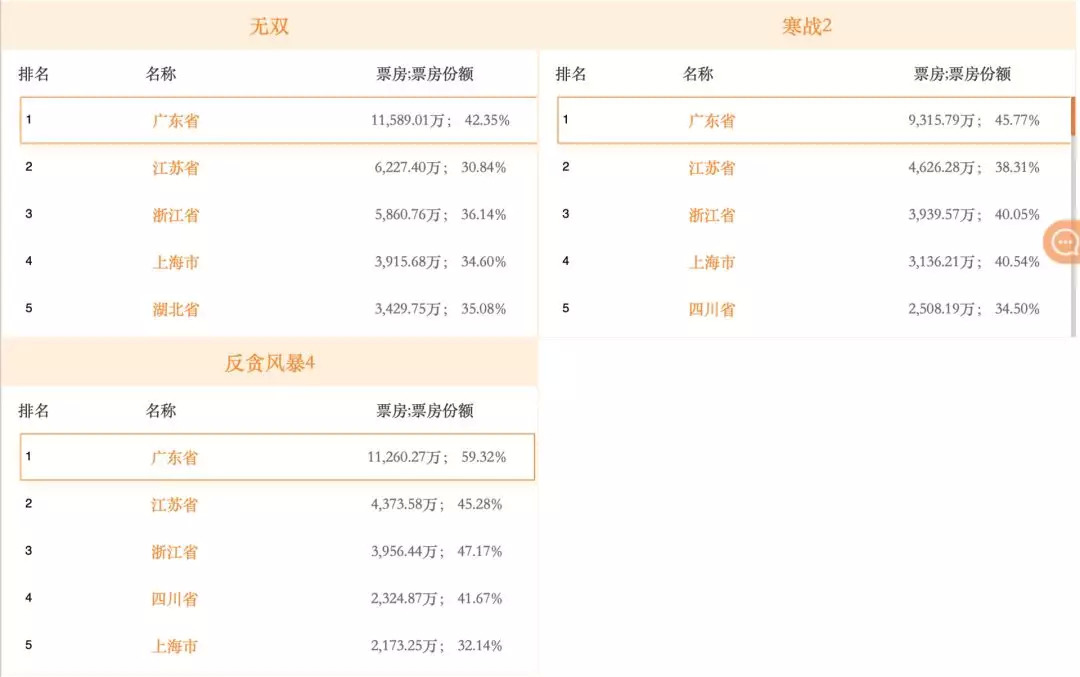Click 浙江省 under the 无双 ranking
This screenshot has height=677, width=1080.
pyautogui.click(x=176, y=215)
